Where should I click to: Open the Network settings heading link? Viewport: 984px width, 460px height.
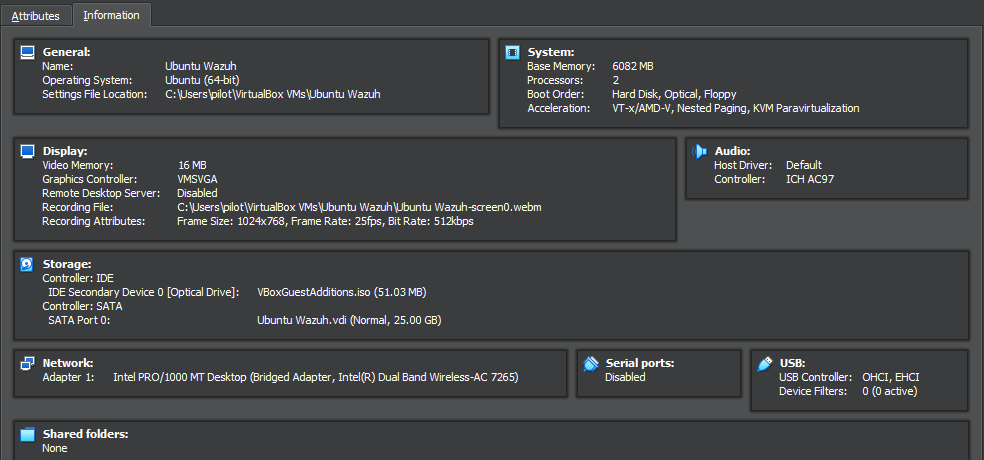[68, 363]
